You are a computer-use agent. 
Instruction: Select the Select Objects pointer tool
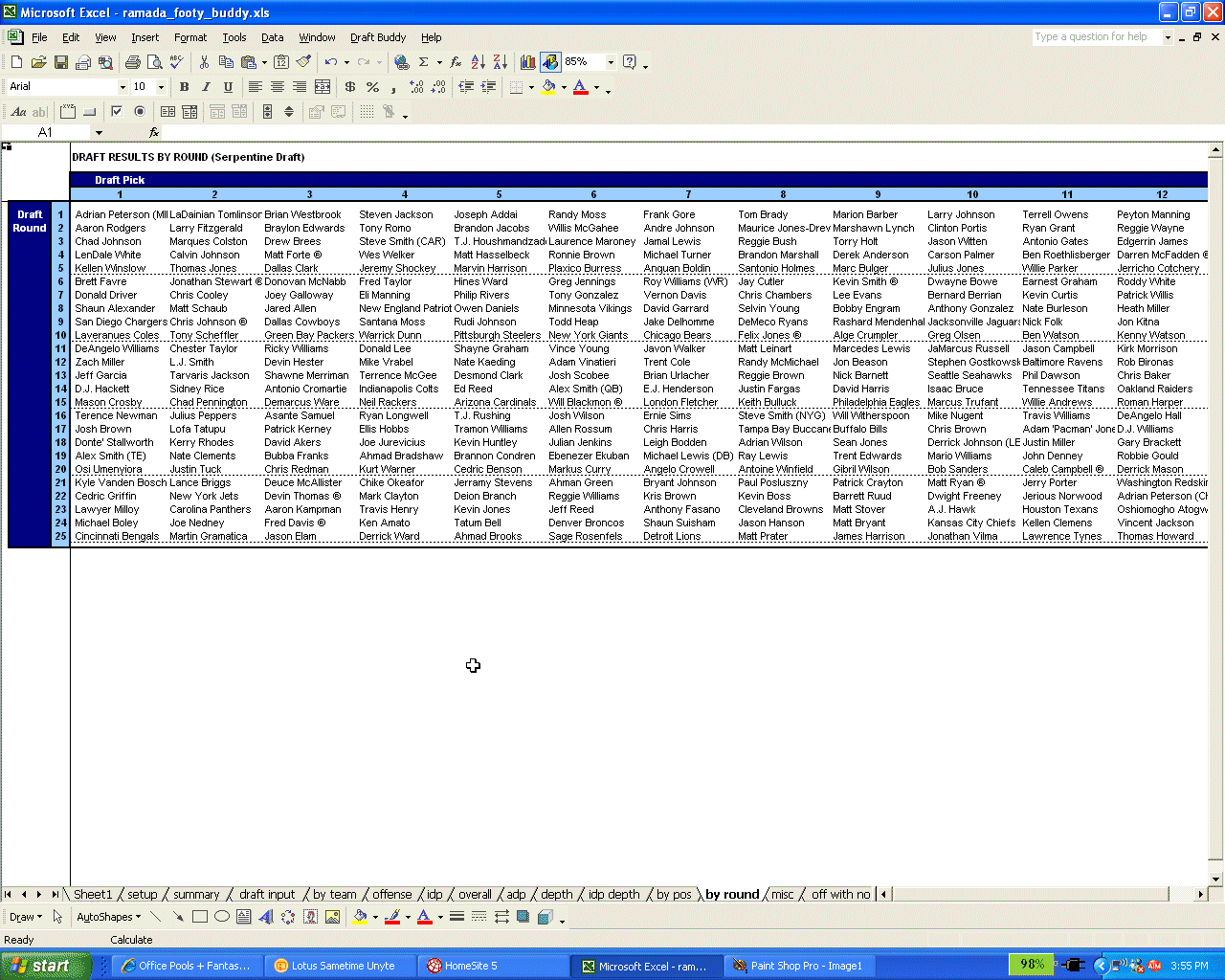(57, 917)
